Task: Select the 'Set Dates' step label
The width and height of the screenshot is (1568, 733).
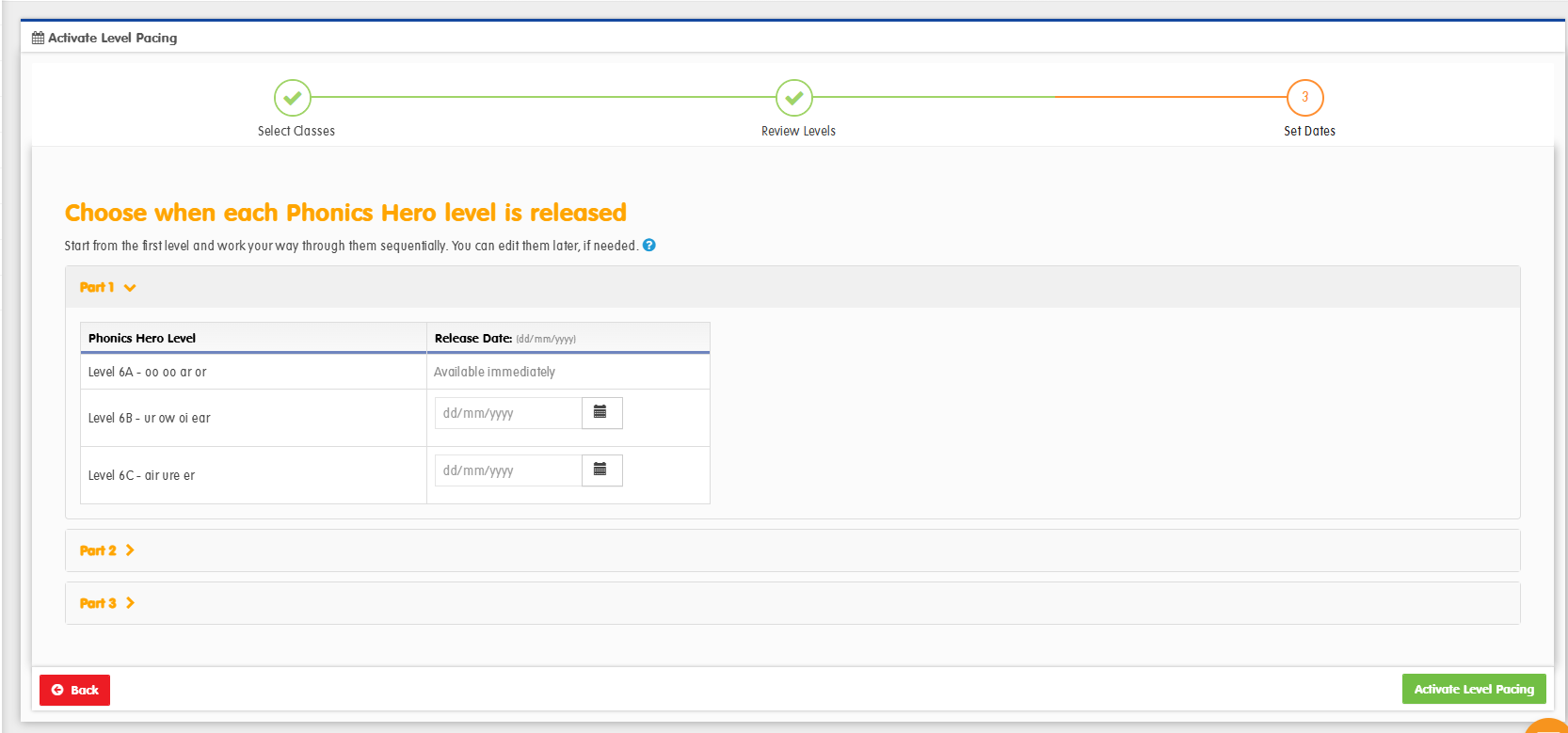Action: point(1309,131)
